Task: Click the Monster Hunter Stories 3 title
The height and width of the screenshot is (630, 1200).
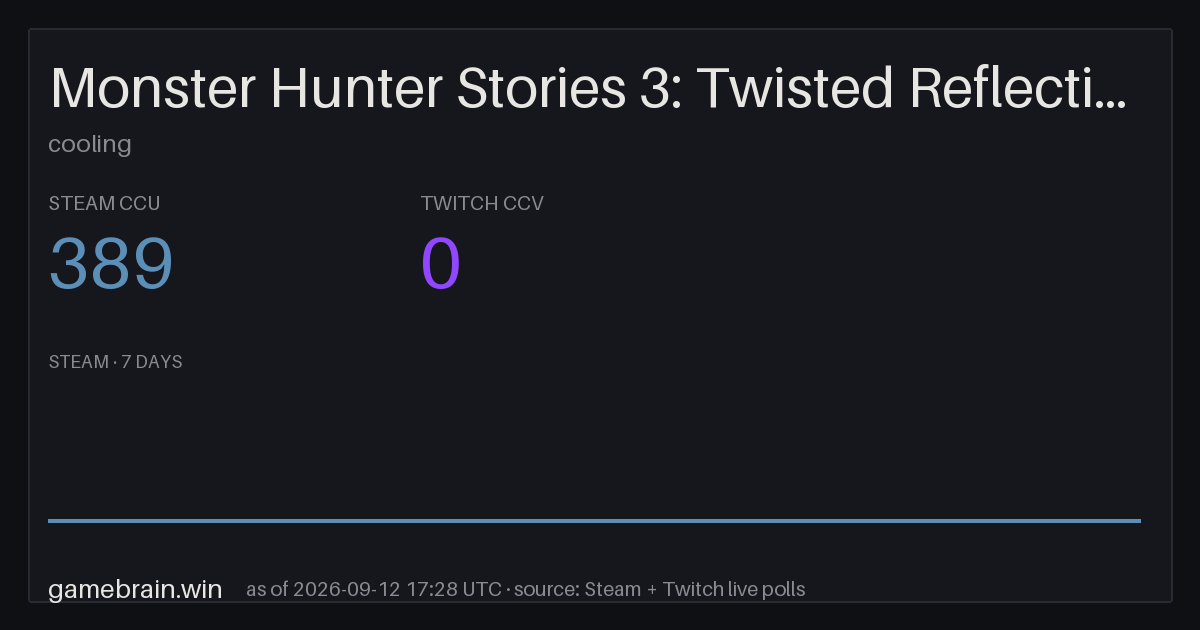Action: (589, 88)
